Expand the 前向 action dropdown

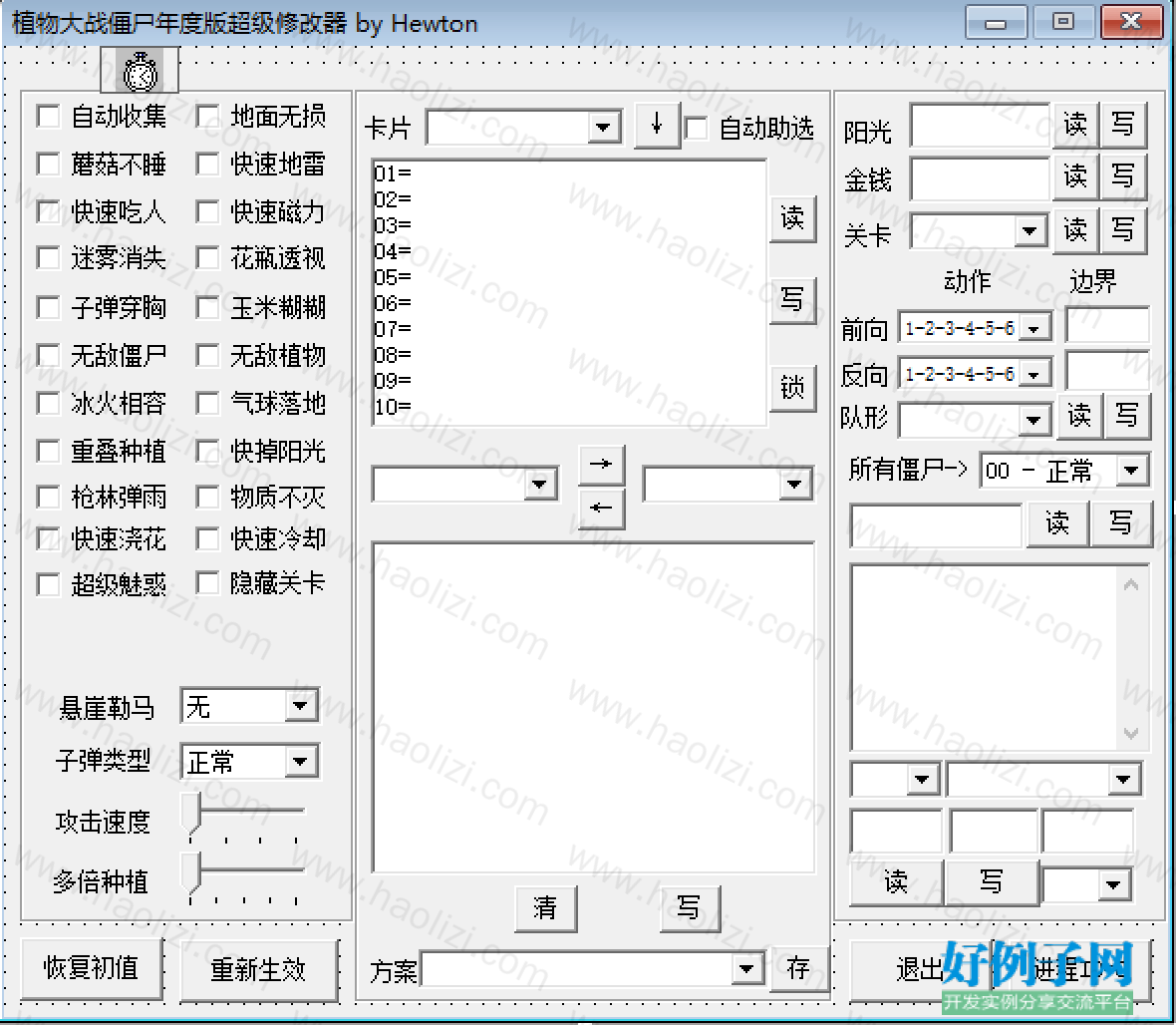click(x=1034, y=328)
